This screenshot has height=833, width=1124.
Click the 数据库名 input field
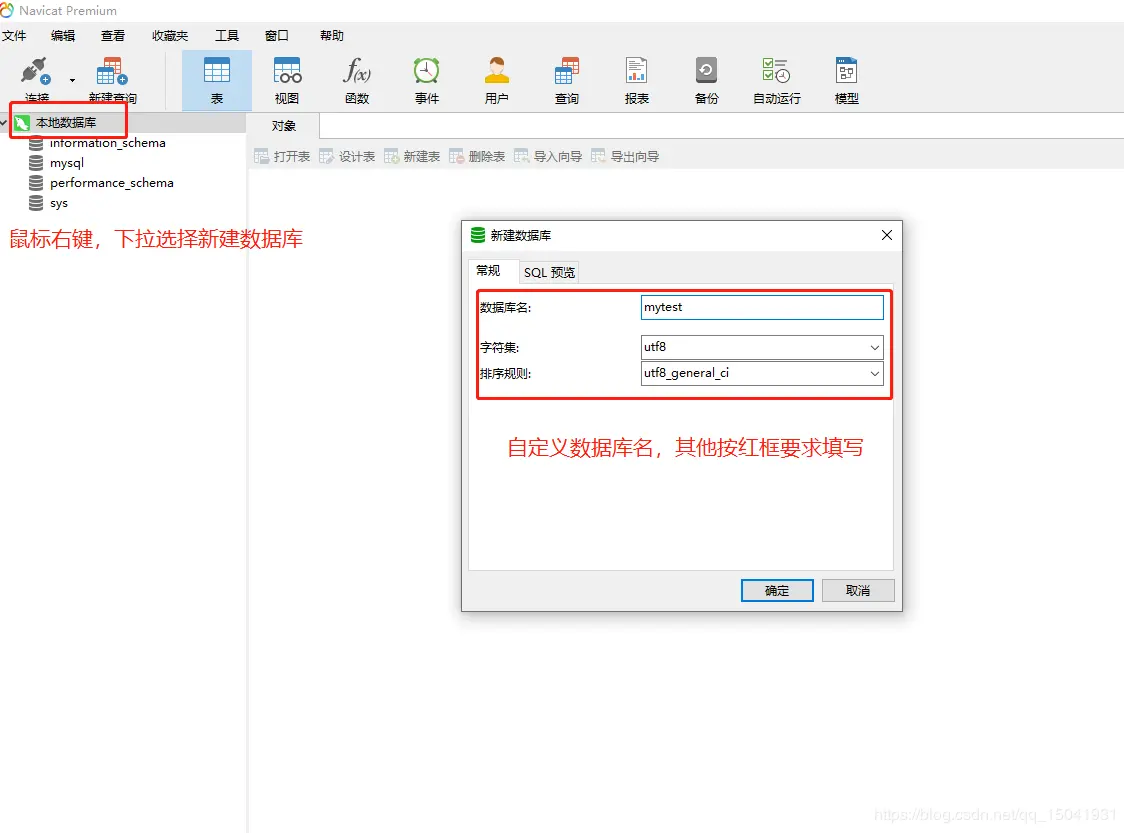coord(762,307)
